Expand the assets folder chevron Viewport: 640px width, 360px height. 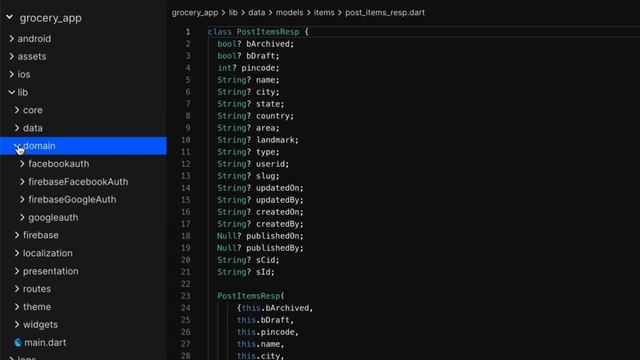tap(11, 56)
